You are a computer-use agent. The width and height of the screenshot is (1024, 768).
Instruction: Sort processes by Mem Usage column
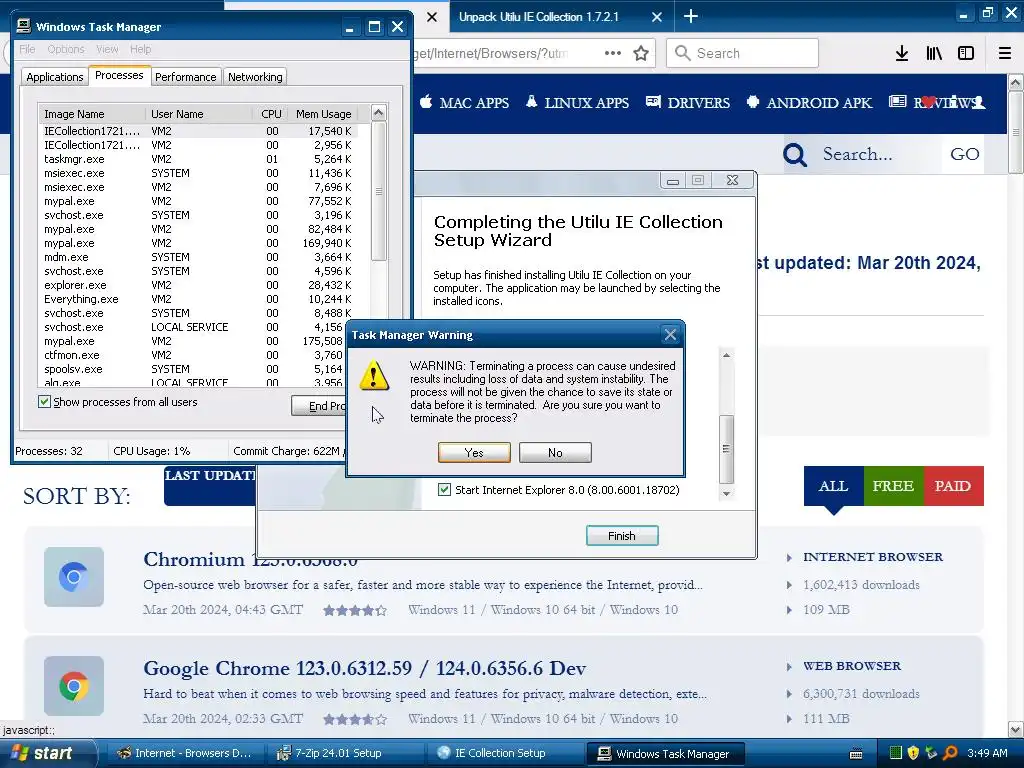(323, 114)
